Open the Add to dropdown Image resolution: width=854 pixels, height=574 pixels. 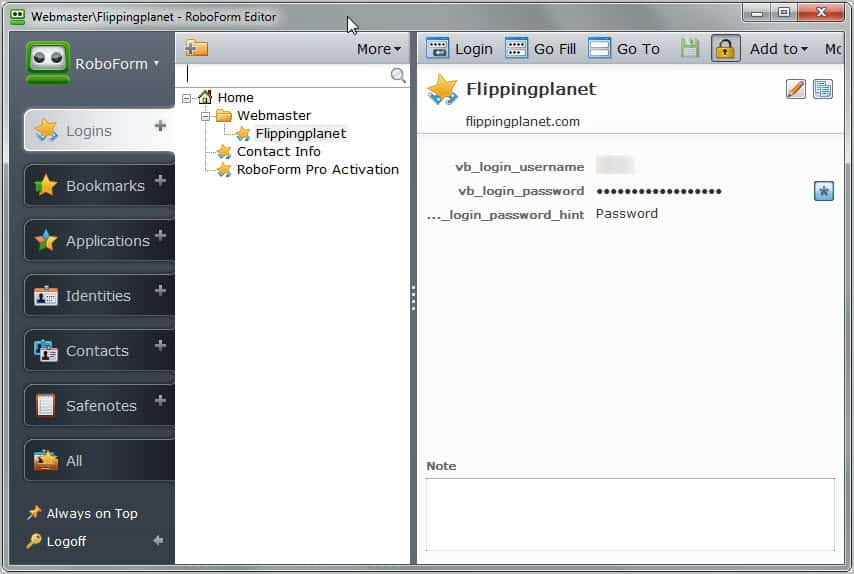pyautogui.click(x=779, y=49)
